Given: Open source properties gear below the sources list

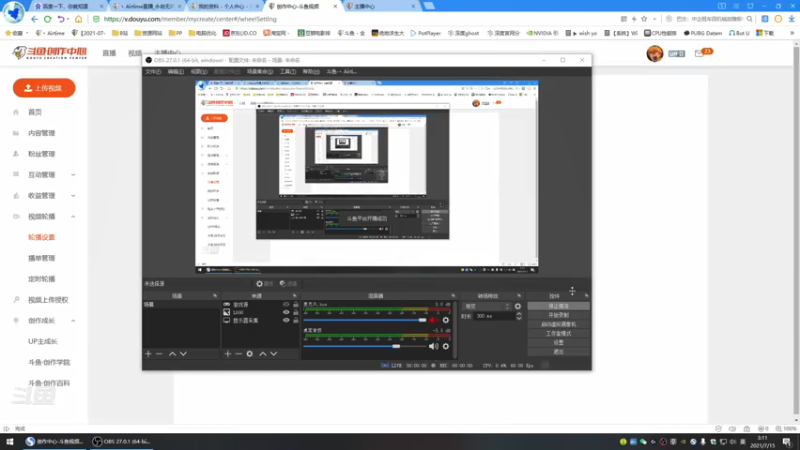Looking at the screenshot, I should [x=249, y=354].
